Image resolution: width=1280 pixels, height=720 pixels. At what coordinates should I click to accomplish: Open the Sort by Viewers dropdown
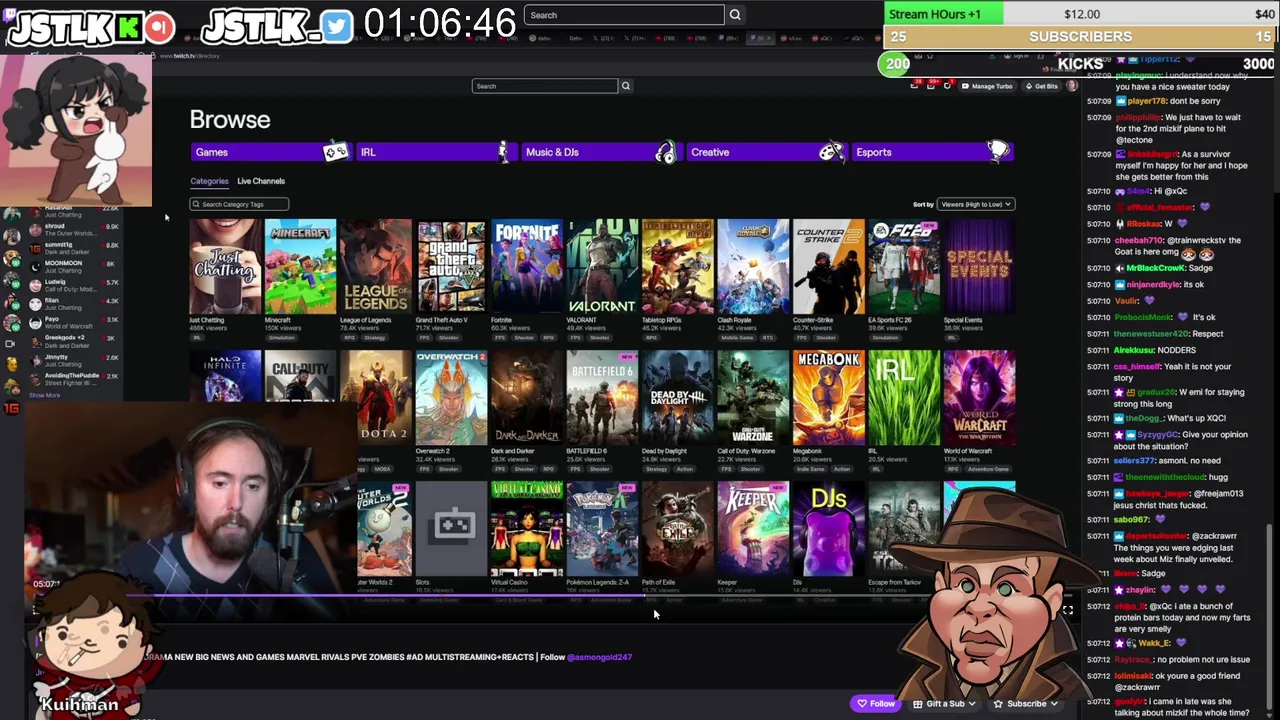pyautogui.click(x=975, y=204)
